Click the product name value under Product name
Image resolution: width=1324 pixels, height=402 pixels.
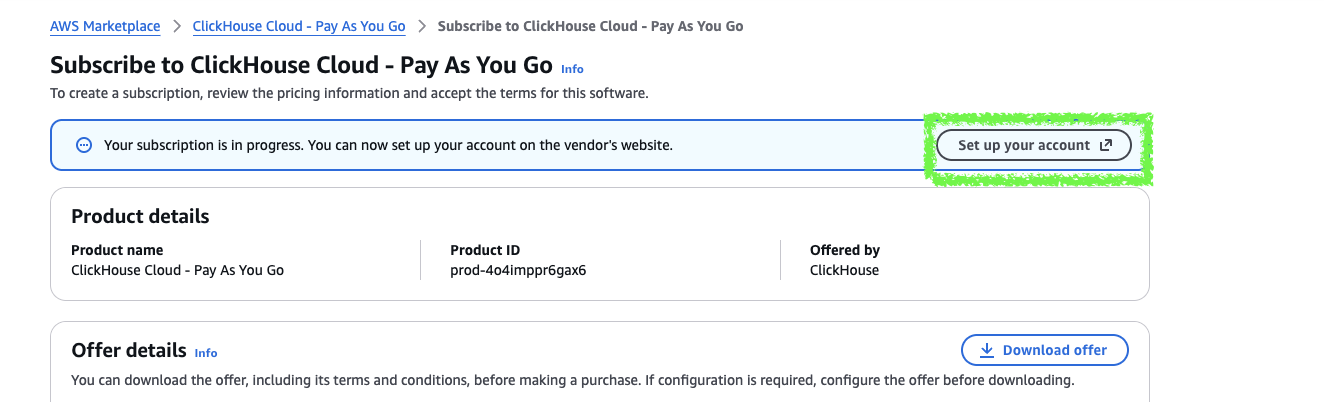(177, 270)
